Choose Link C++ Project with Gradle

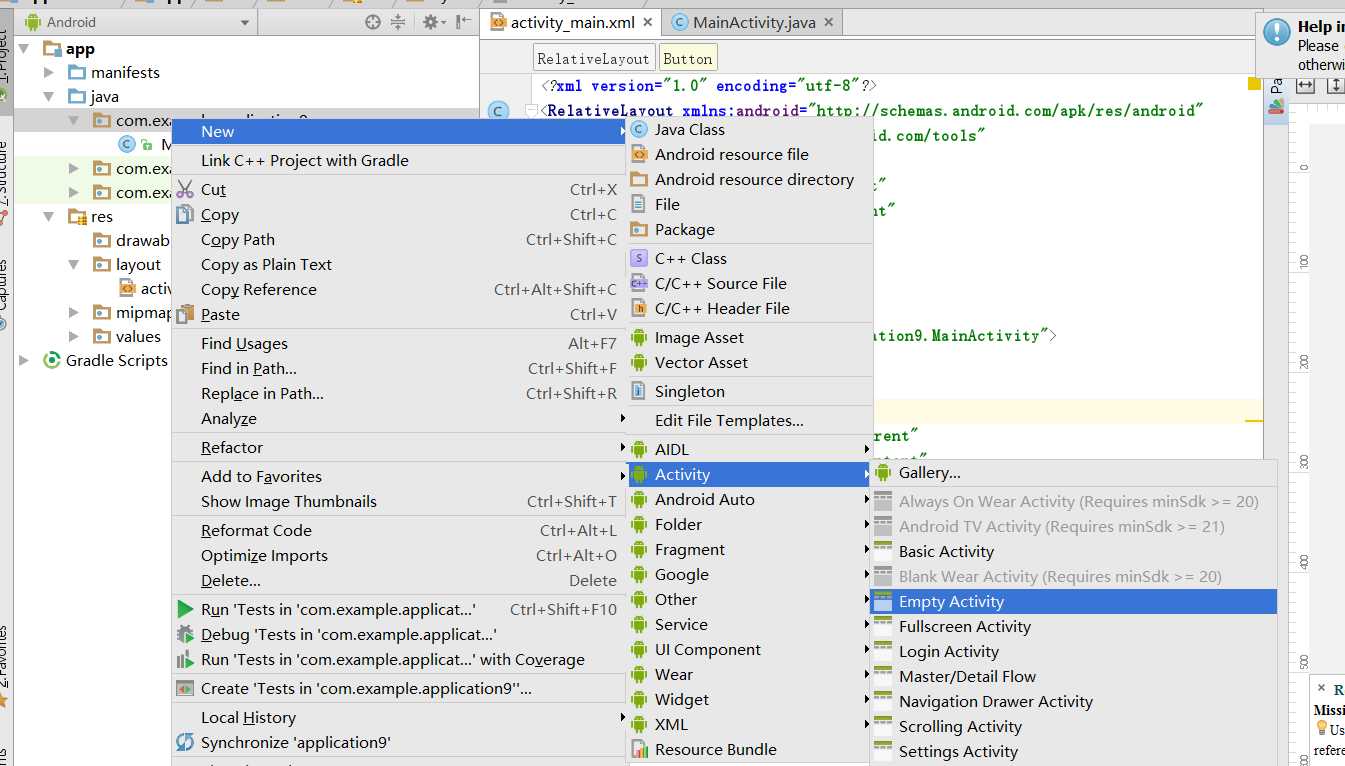tap(399, 160)
